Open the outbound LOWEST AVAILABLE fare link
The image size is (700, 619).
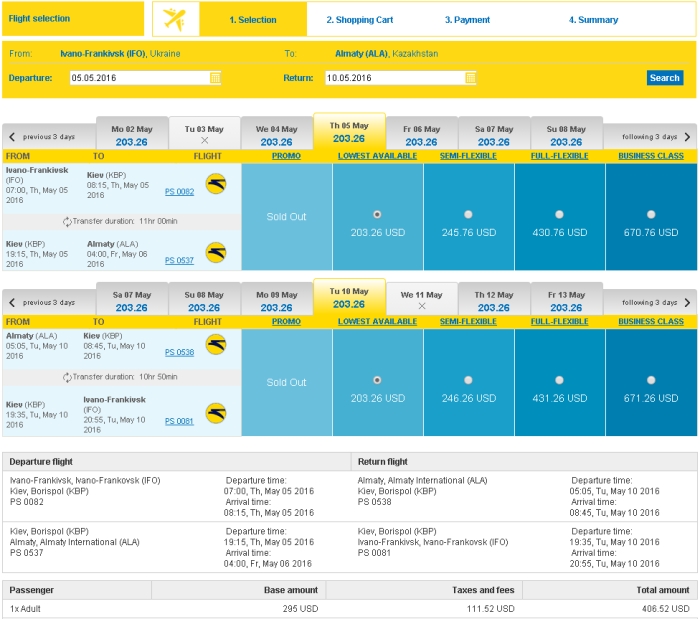pyautogui.click(x=377, y=156)
